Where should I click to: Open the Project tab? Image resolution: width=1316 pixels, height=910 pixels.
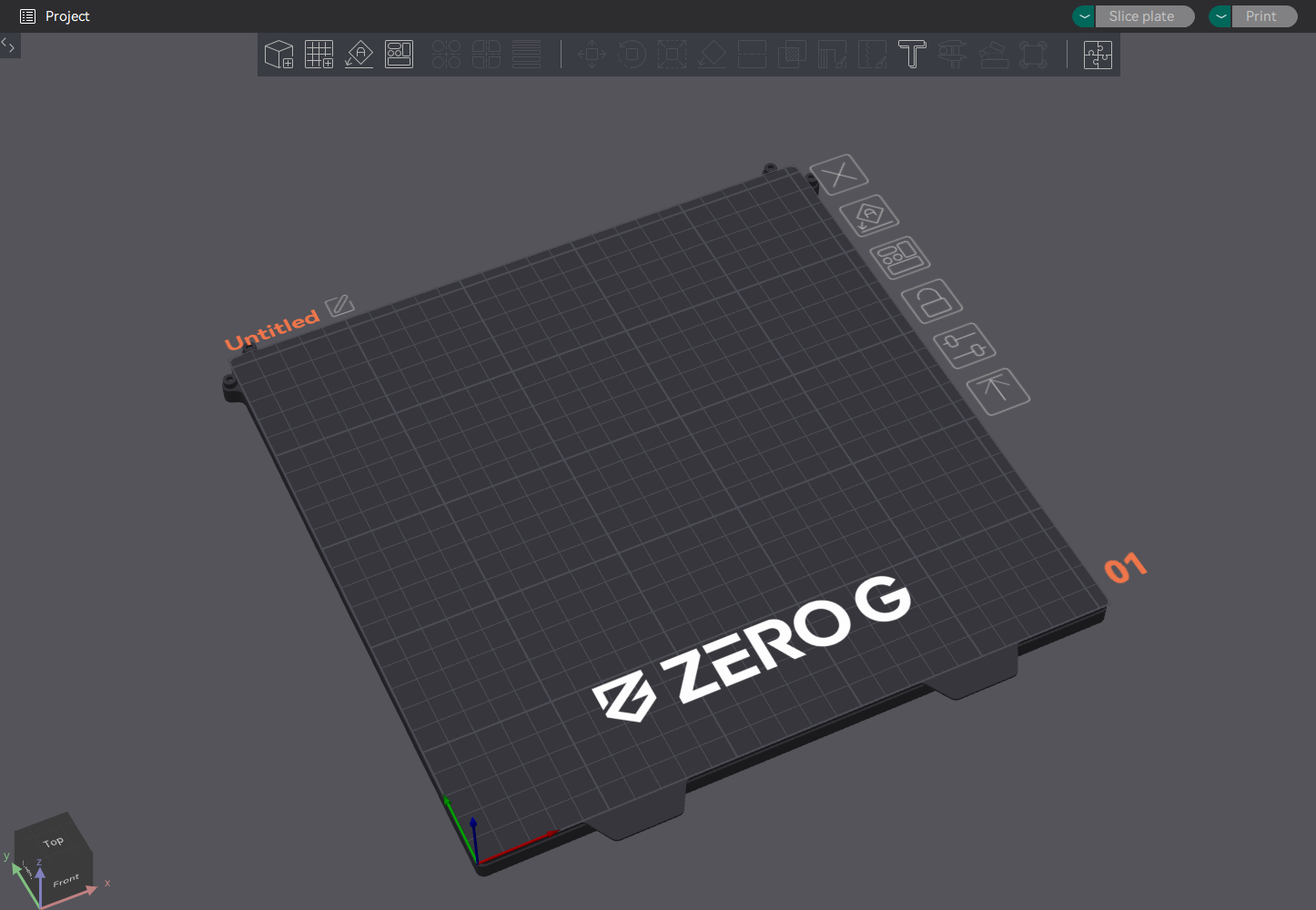(x=56, y=16)
